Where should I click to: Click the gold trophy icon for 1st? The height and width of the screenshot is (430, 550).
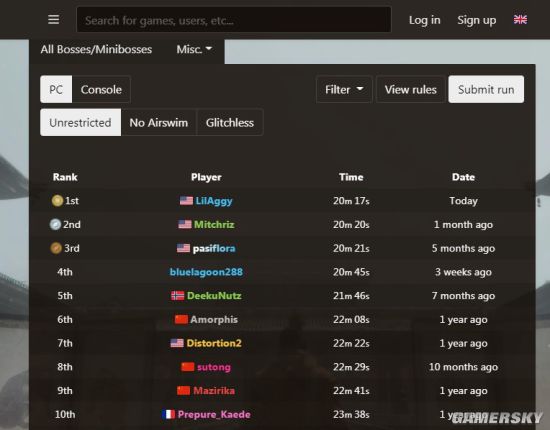click(57, 201)
